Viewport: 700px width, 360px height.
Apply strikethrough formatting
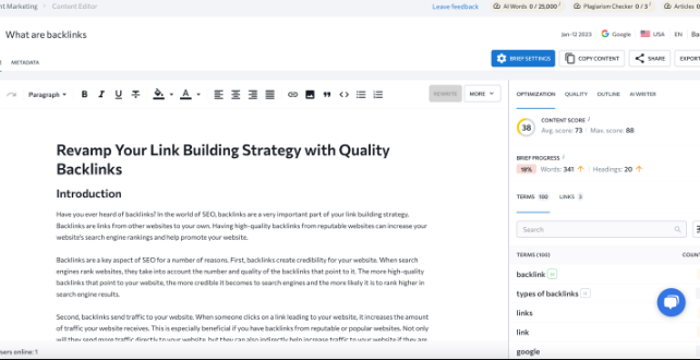pyautogui.click(x=136, y=94)
